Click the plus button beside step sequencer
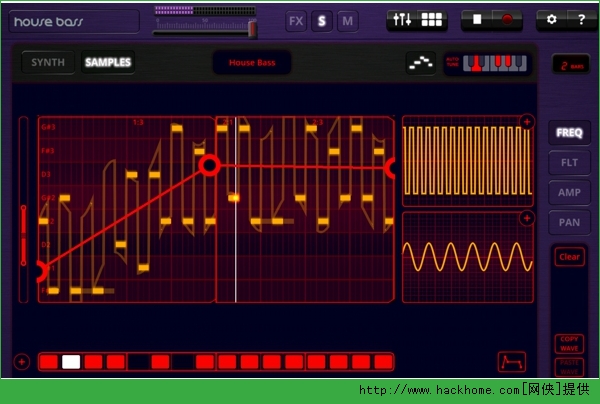This screenshot has height=404, width=600. tap(21, 361)
